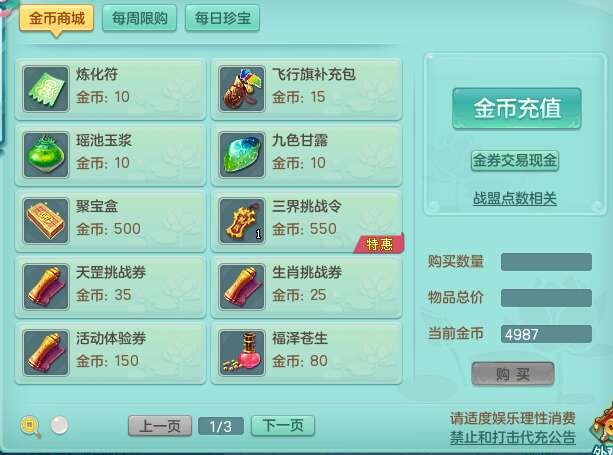Click the 天罡挑战券 scroll icon

point(46,287)
